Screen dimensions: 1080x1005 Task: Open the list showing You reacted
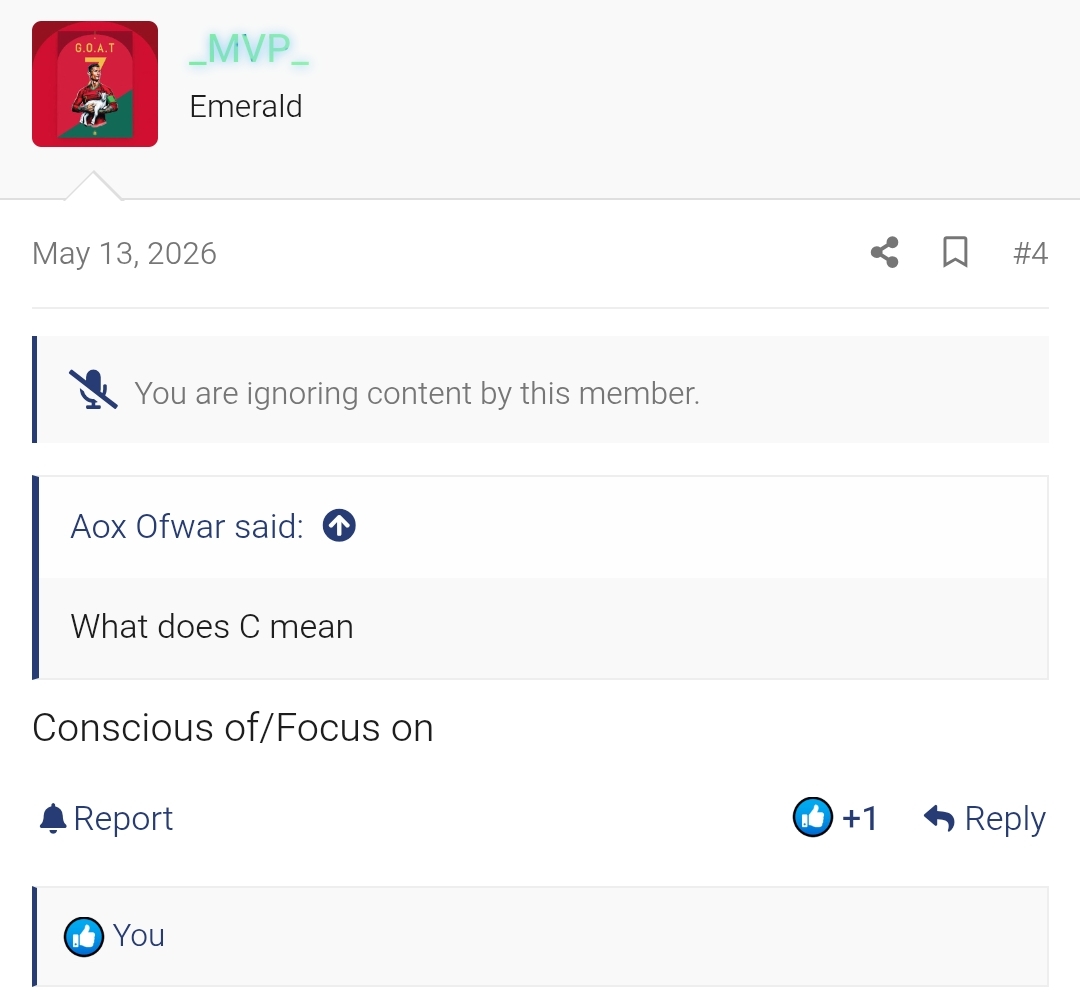point(138,935)
